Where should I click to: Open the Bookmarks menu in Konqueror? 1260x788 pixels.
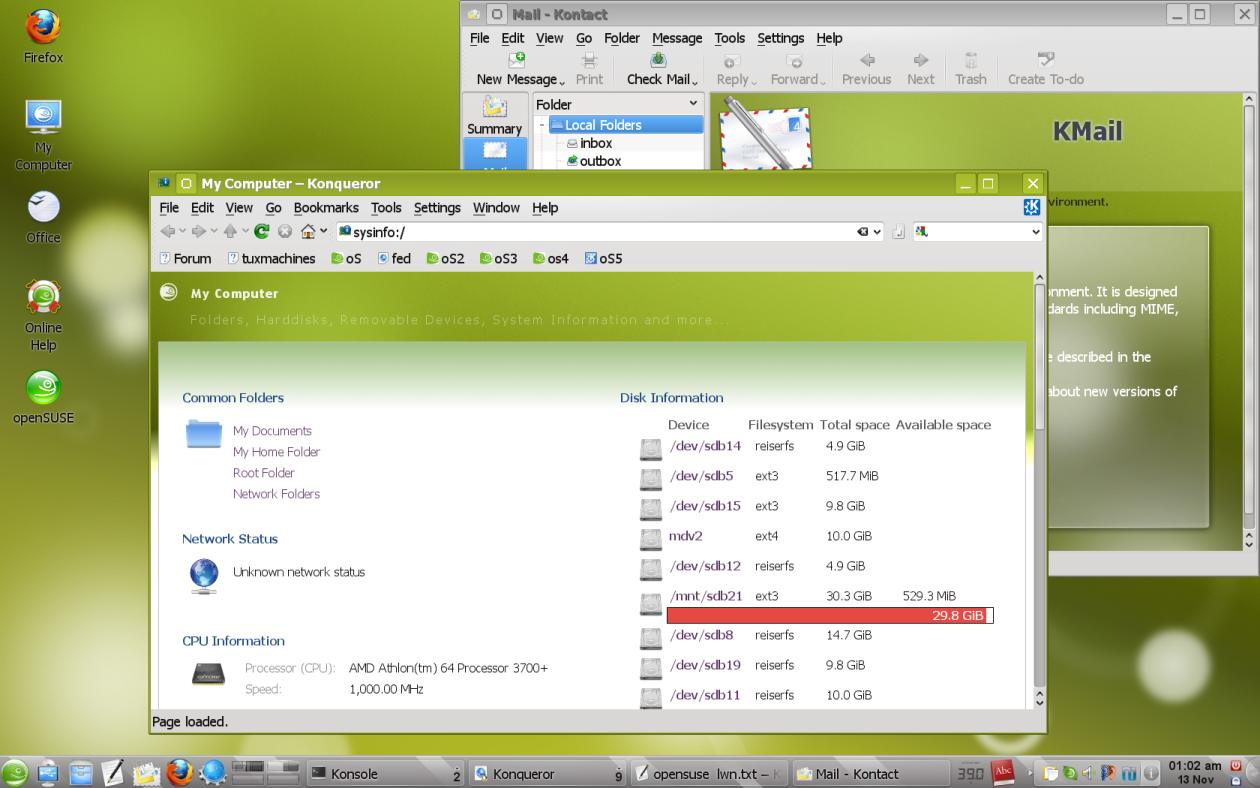click(326, 208)
